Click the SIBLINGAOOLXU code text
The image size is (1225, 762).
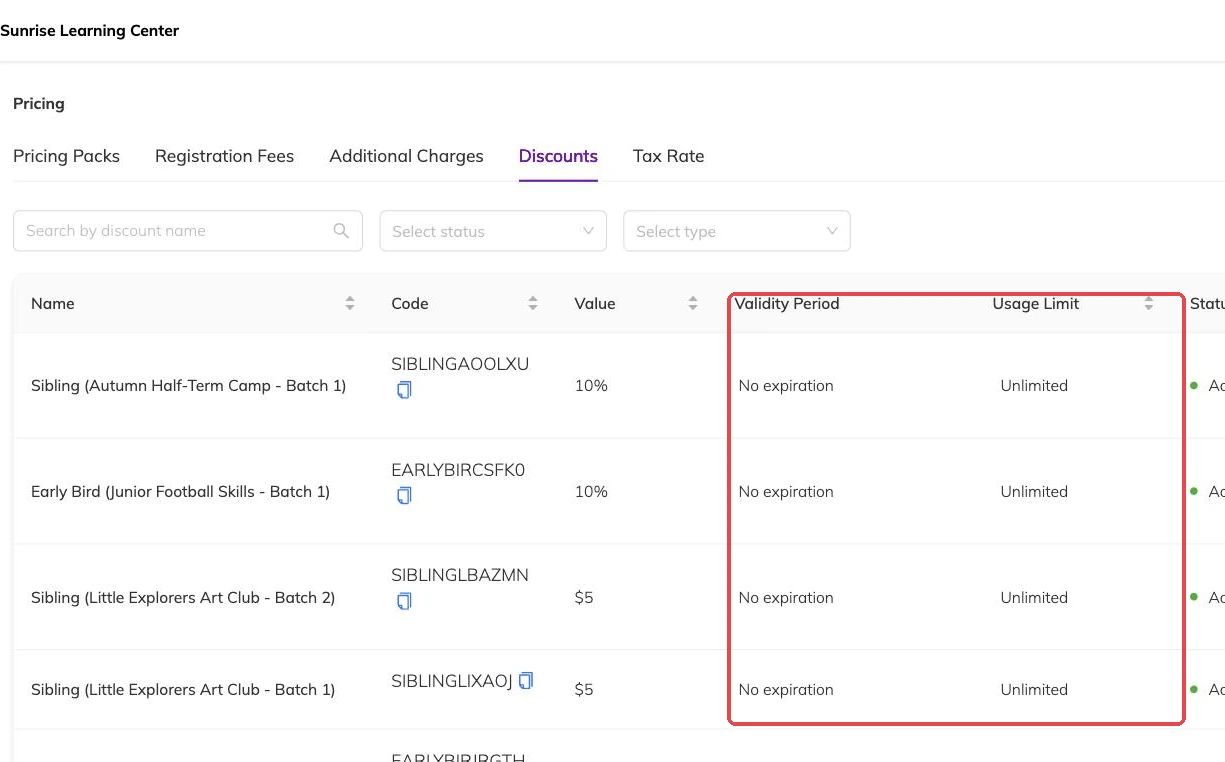(x=460, y=365)
